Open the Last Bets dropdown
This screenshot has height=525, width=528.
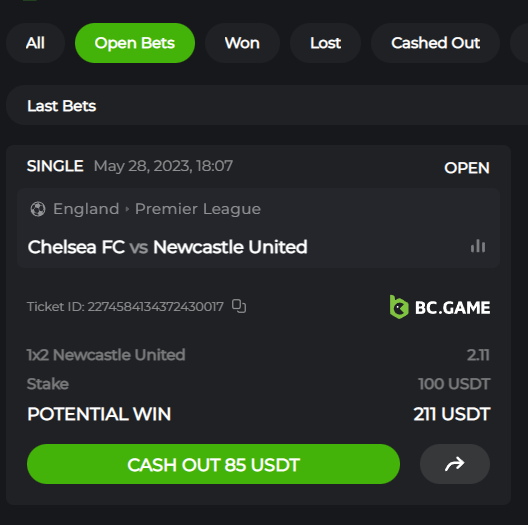267,105
